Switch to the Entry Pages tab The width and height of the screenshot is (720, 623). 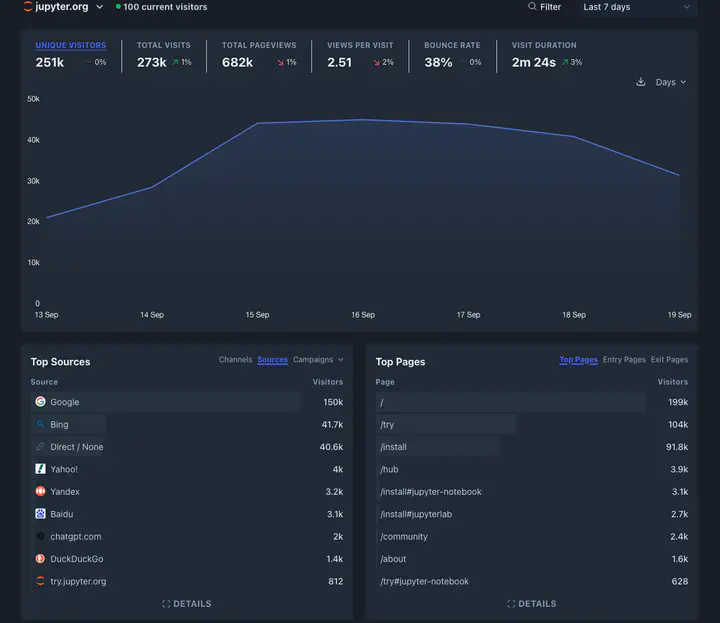624,360
